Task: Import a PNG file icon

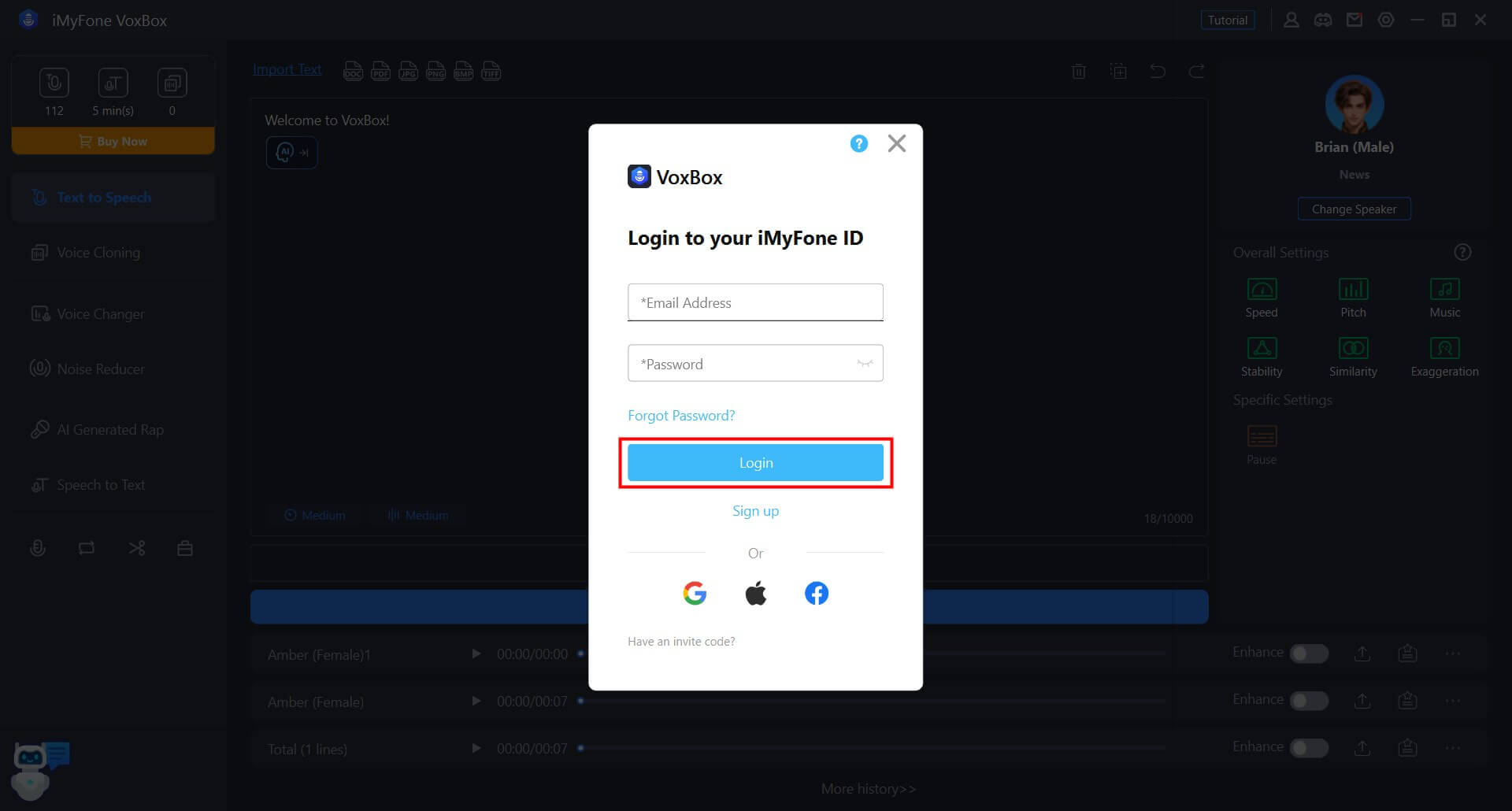Action: click(435, 72)
